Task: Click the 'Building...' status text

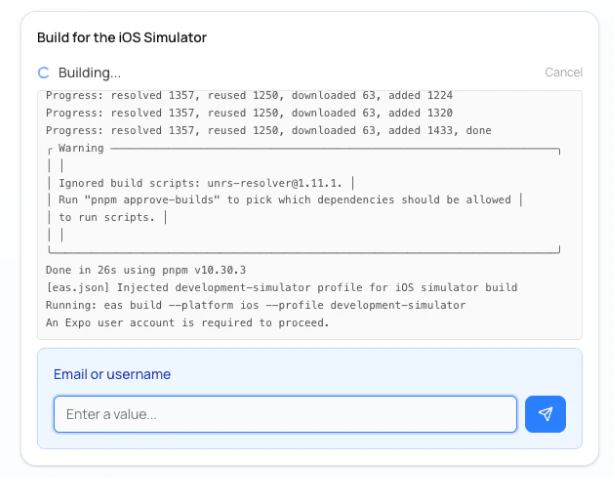Action: click(89, 72)
